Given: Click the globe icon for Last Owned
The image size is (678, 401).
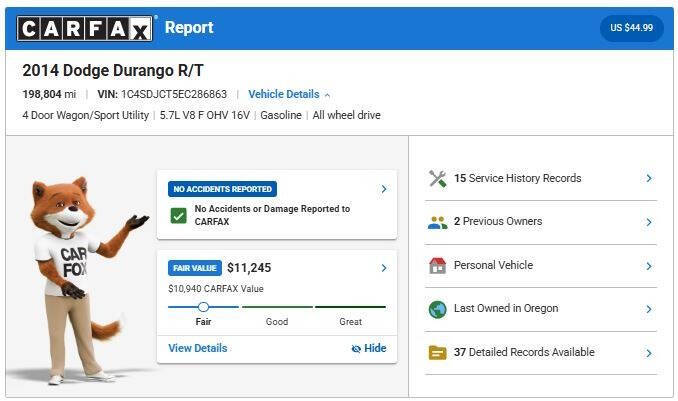Looking at the screenshot, I should (438, 309).
